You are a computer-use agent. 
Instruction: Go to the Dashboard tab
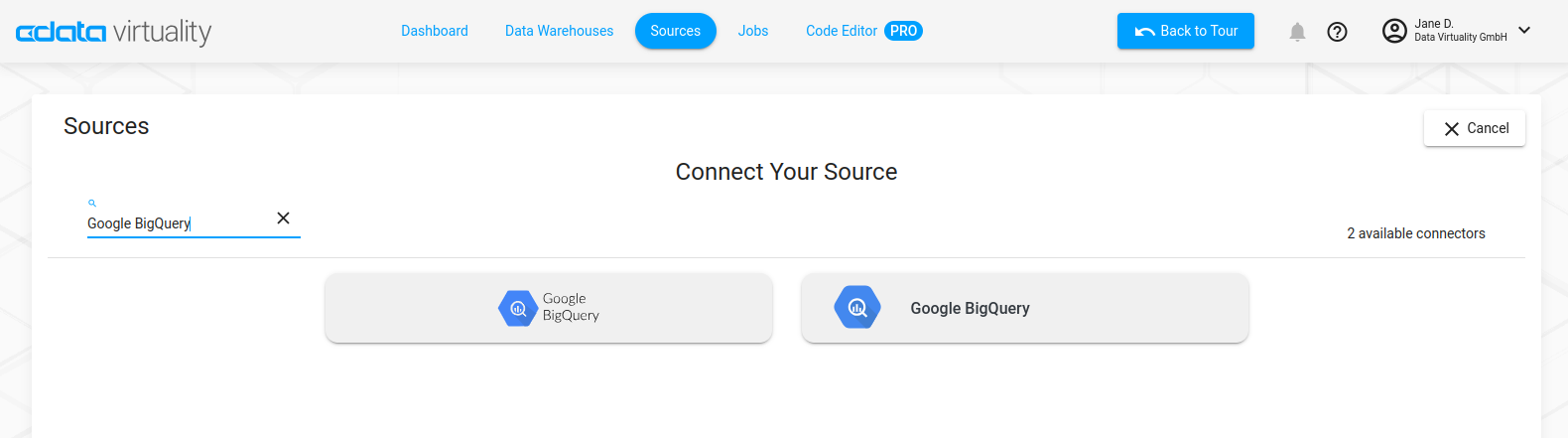(x=435, y=31)
